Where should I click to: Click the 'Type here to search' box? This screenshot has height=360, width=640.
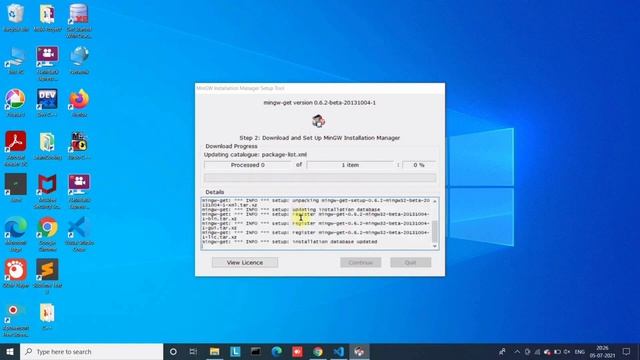tap(91, 351)
